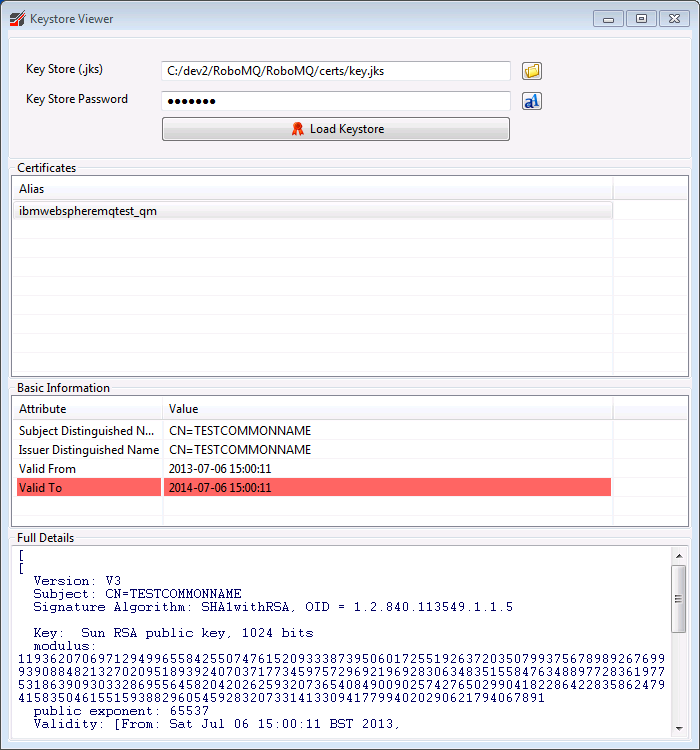700x750 pixels.
Task: Toggle password visibility with the 'a' icon
Action: (x=532, y=101)
